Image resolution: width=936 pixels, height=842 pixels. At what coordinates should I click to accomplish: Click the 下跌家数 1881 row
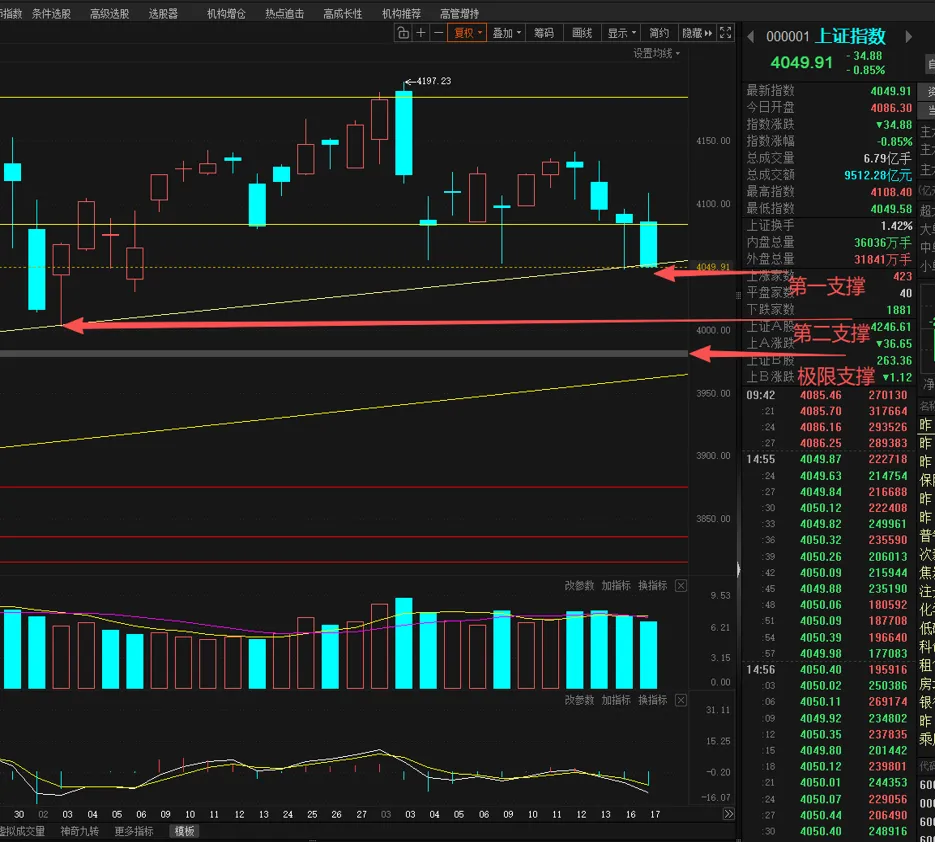(x=829, y=310)
